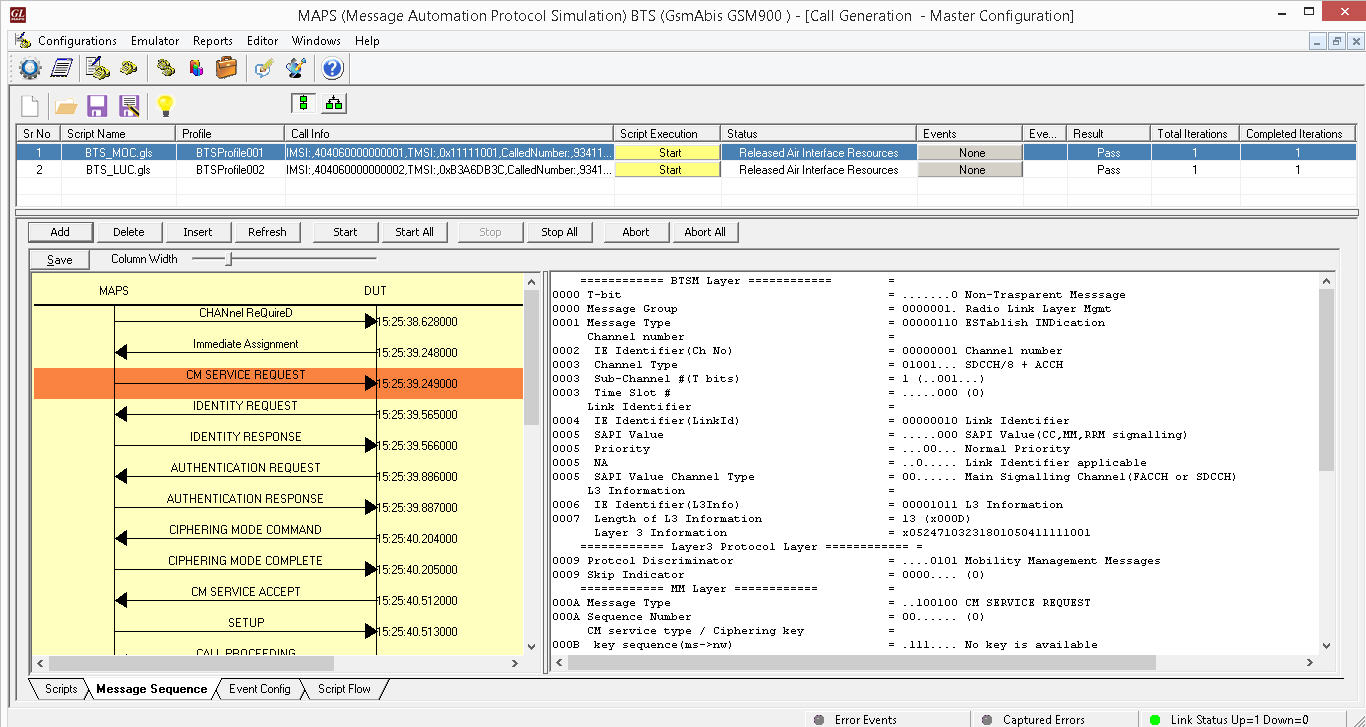Click the blue gear icon in the main toolbar
1366x727 pixels.
coord(30,68)
